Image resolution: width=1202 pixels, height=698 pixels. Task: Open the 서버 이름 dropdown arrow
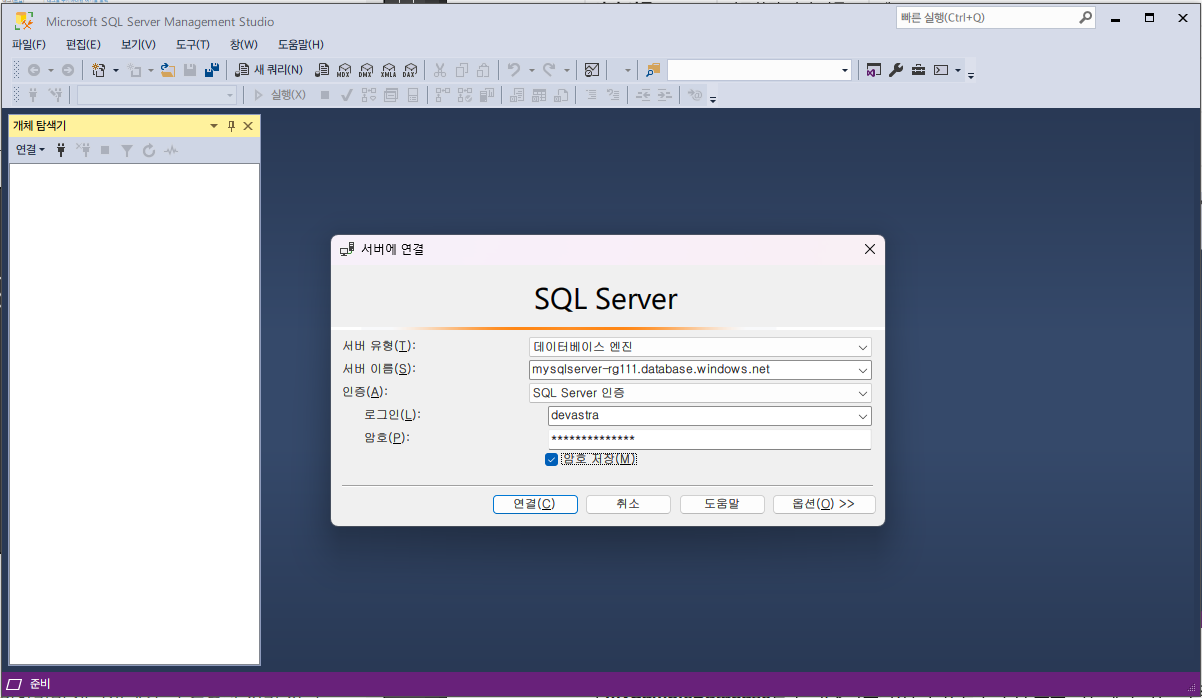click(x=863, y=370)
